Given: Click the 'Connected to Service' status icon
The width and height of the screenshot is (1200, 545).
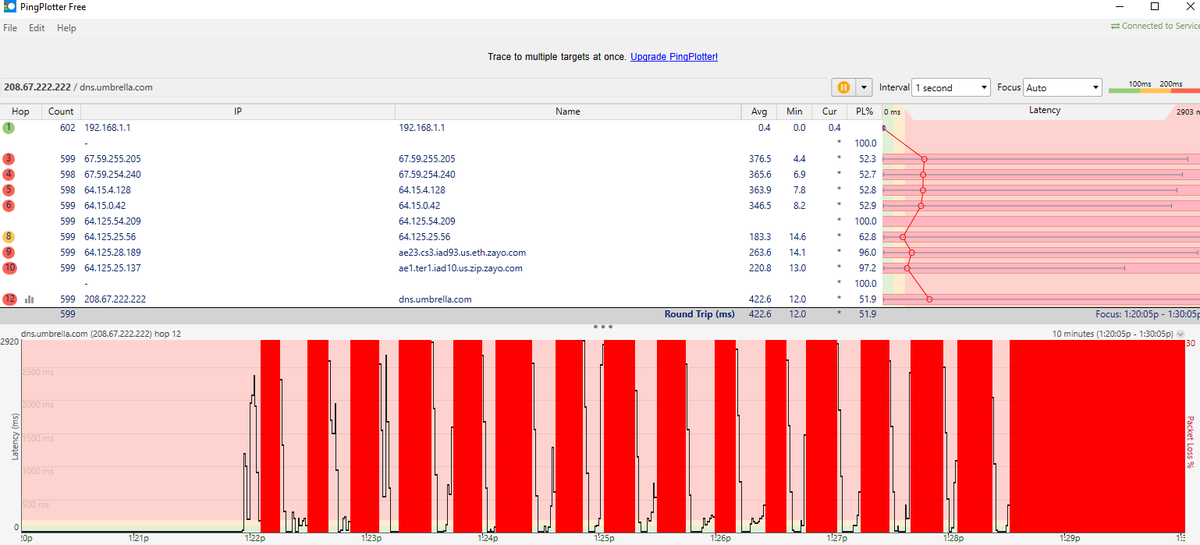Looking at the screenshot, I should pyautogui.click(x=1115, y=26).
